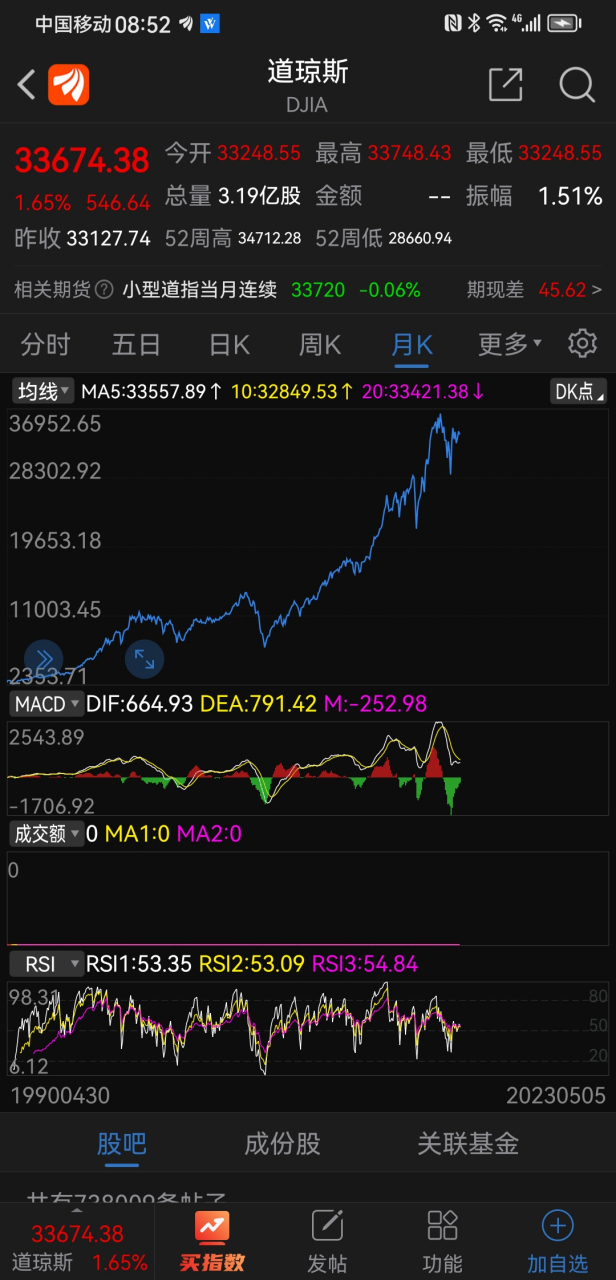Open the 均线 indicator dropdown
The width and height of the screenshot is (616, 1280).
tap(42, 391)
